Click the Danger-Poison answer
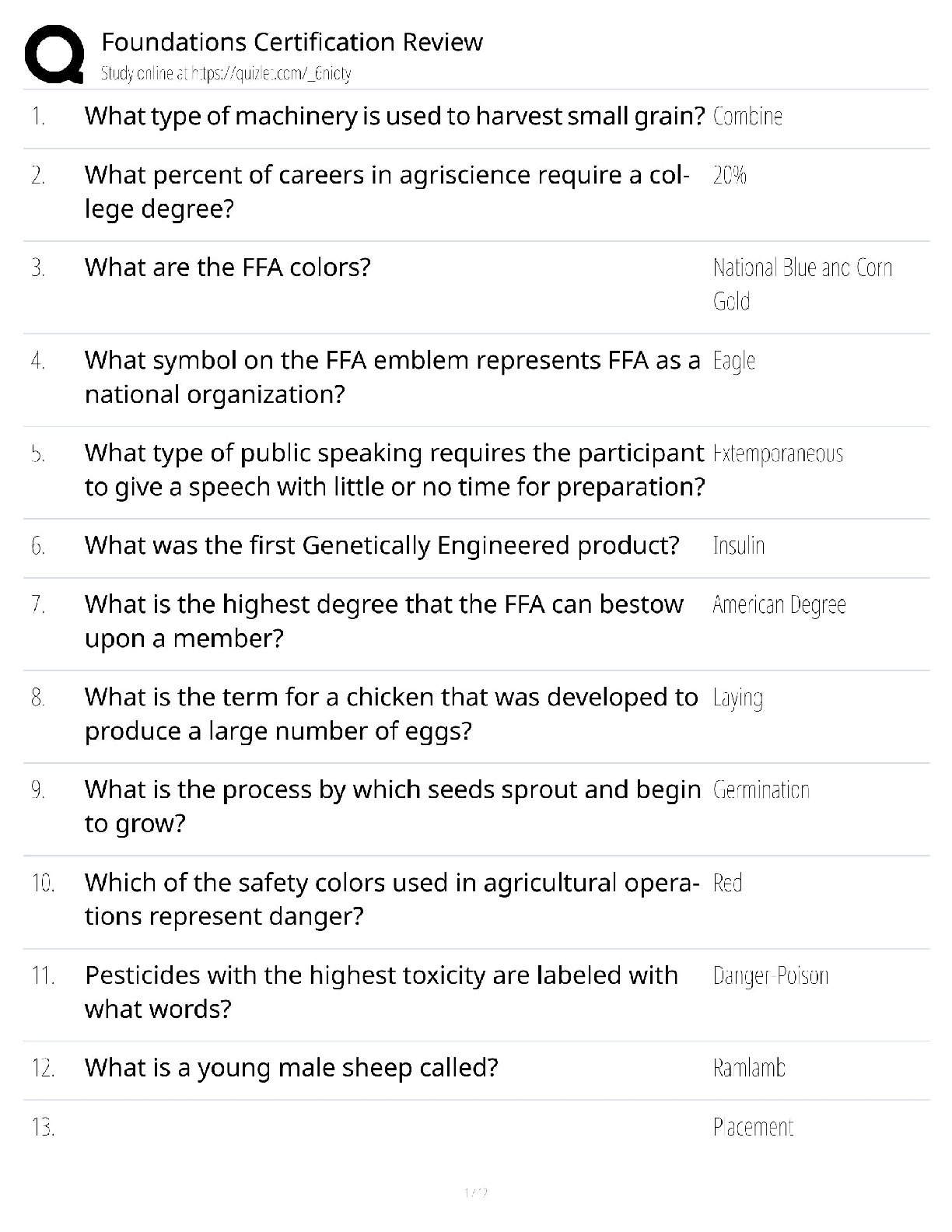 coord(770,976)
